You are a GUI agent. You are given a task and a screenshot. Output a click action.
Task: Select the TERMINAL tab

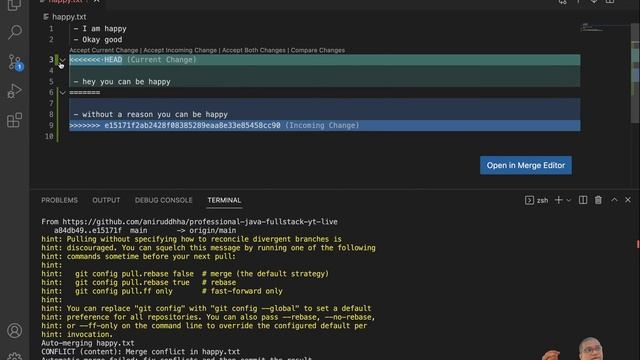tap(224, 200)
